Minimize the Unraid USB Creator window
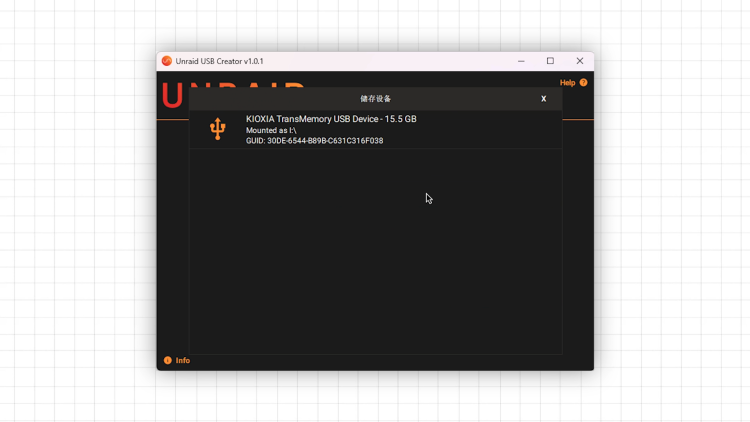The image size is (750, 422). pos(521,61)
